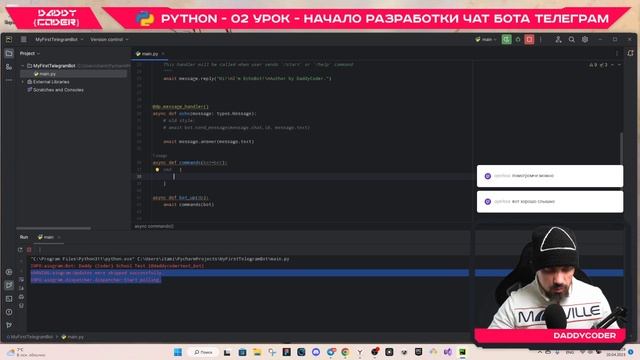
Task: Open Run panel more actions kebab icon
Action: pos(40,249)
